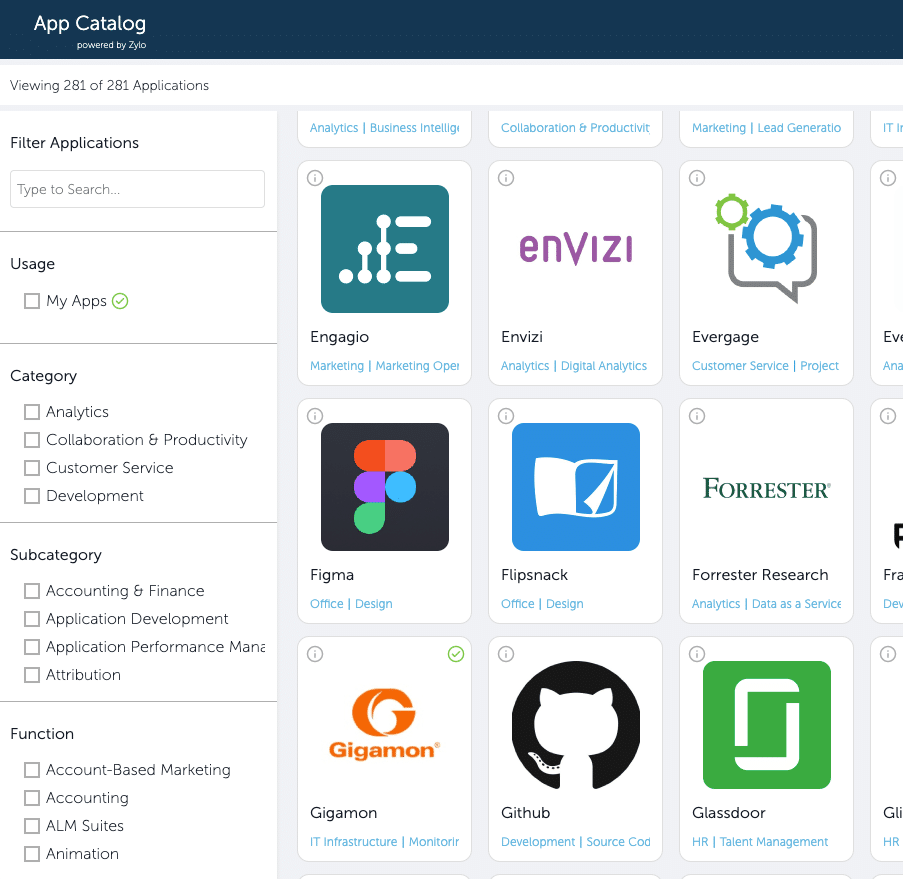This screenshot has width=903, height=879.
Task: Check the My Apps filter under Usage
Action: [31, 300]
